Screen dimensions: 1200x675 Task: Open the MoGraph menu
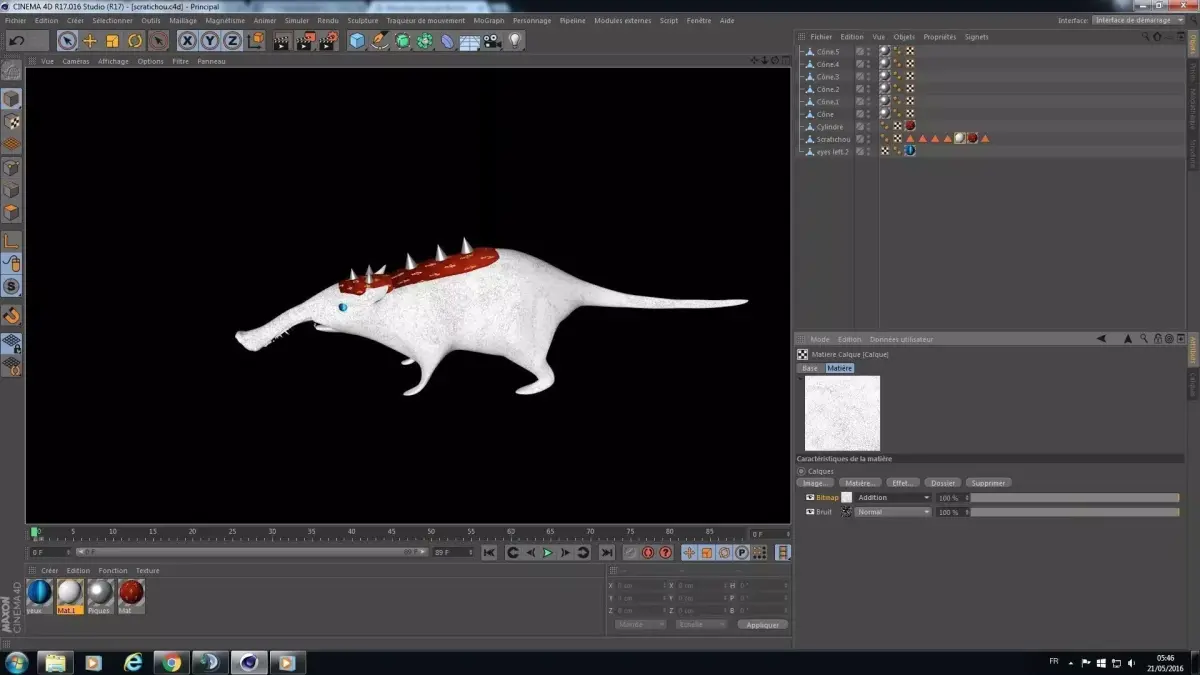(x=488, y=20)
